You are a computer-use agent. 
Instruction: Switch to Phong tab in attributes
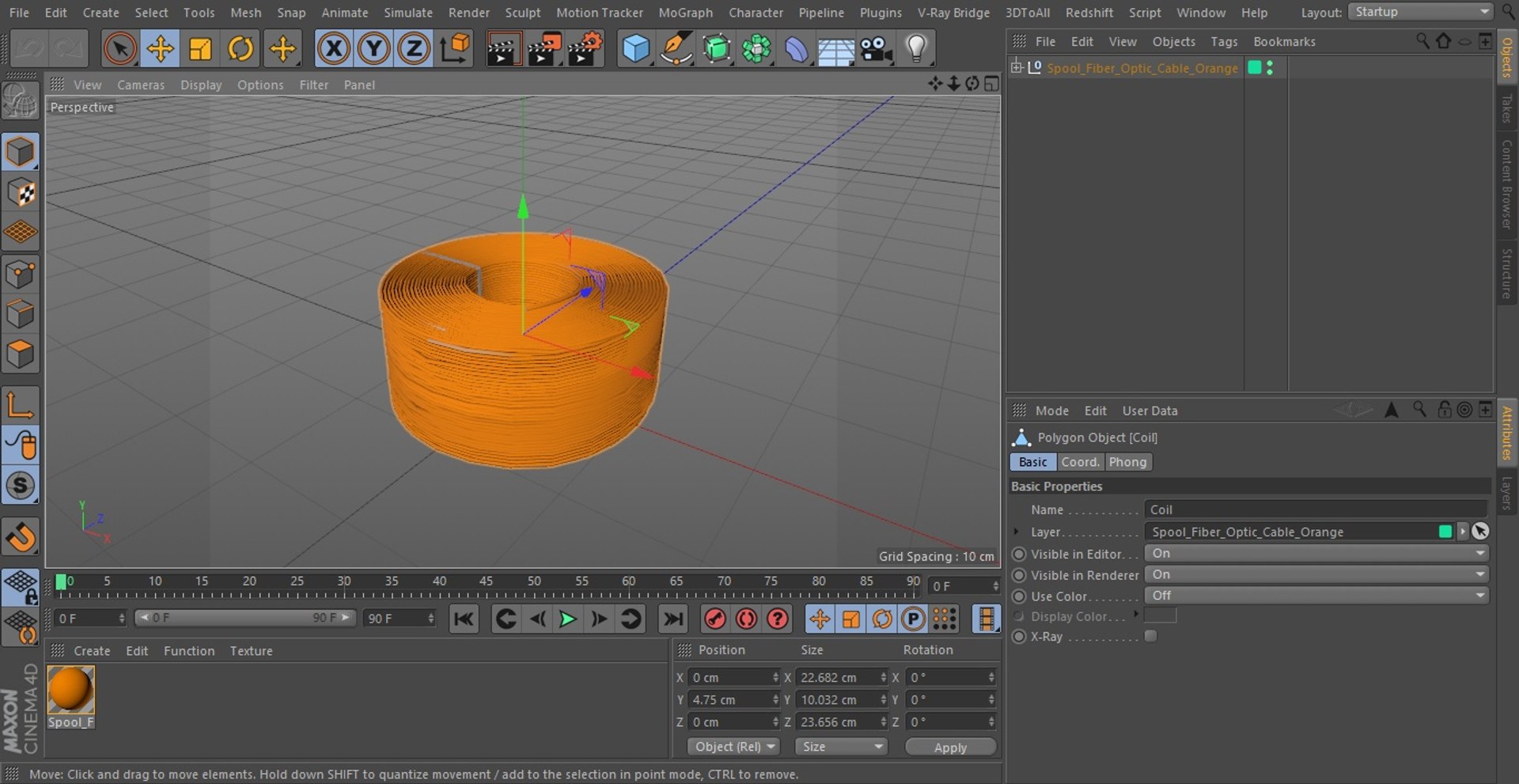[1127, 462]
